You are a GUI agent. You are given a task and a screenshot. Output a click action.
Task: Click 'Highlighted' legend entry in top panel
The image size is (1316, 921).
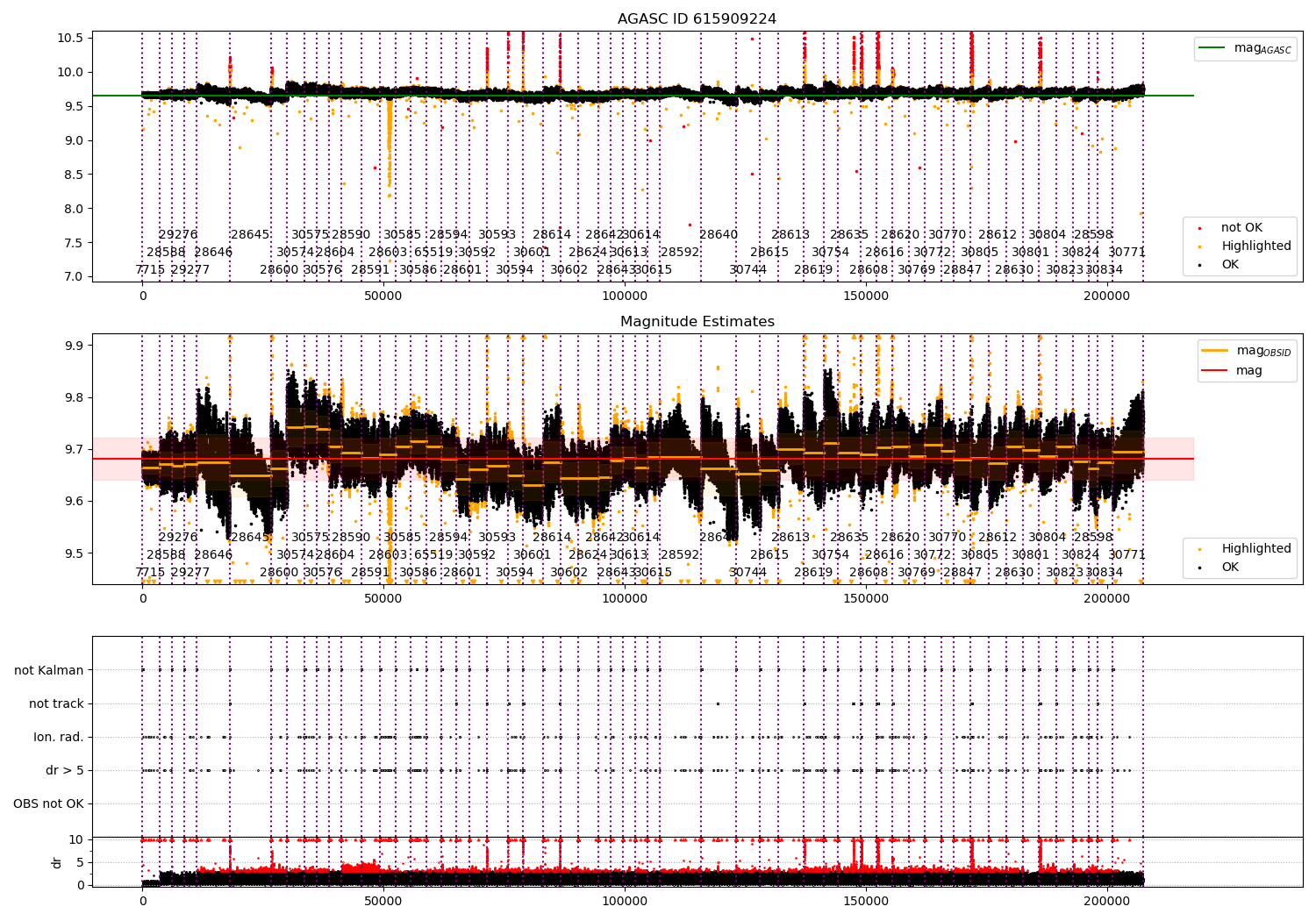[x=1256, y=246]
